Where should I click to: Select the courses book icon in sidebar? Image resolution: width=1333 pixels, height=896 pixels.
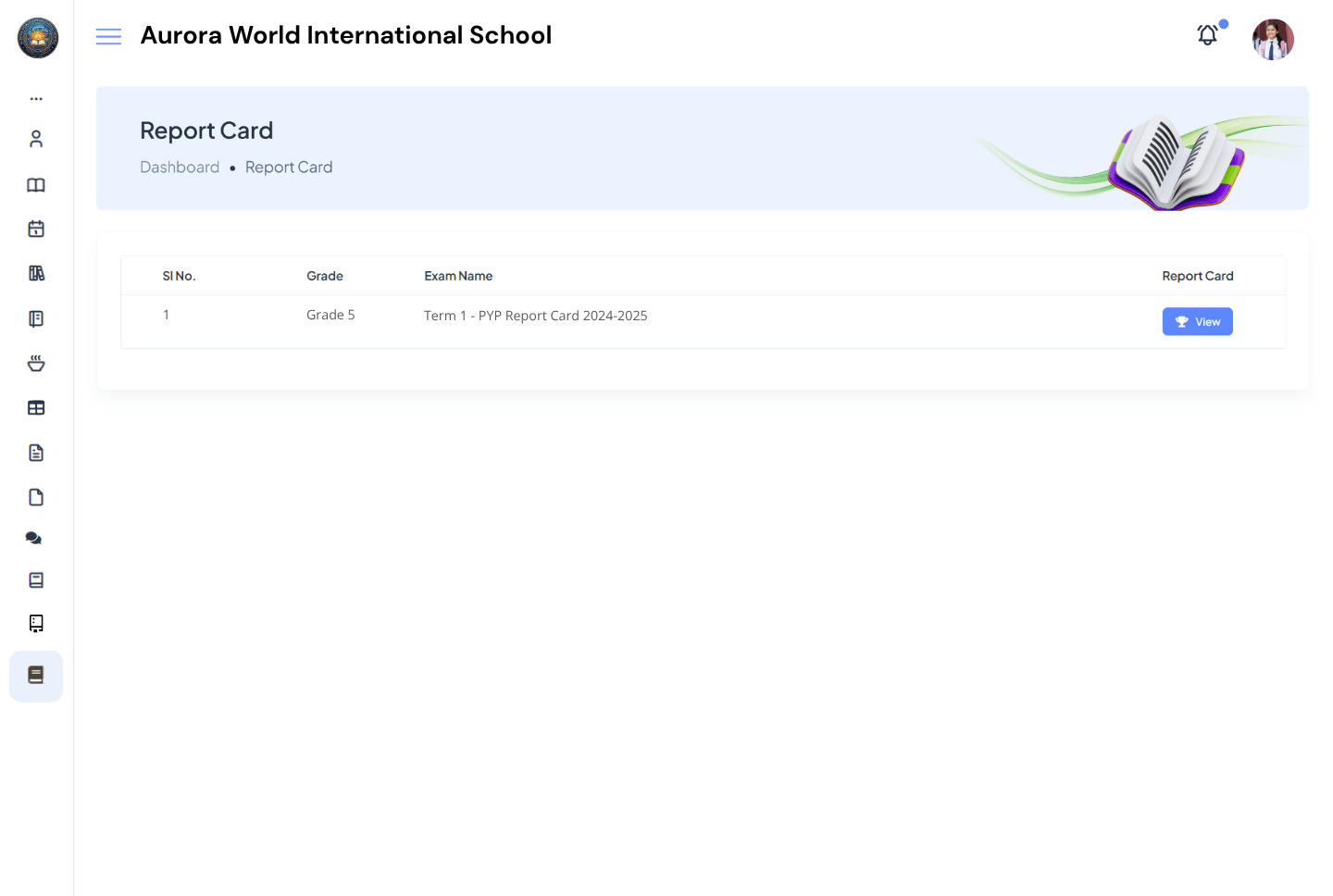tap(36, 184)
